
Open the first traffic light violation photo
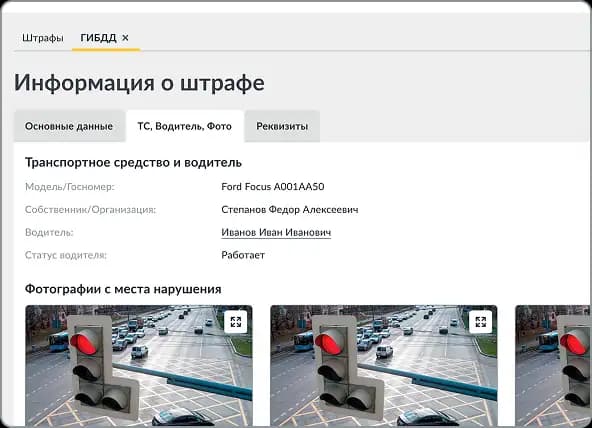click(139, 366)
